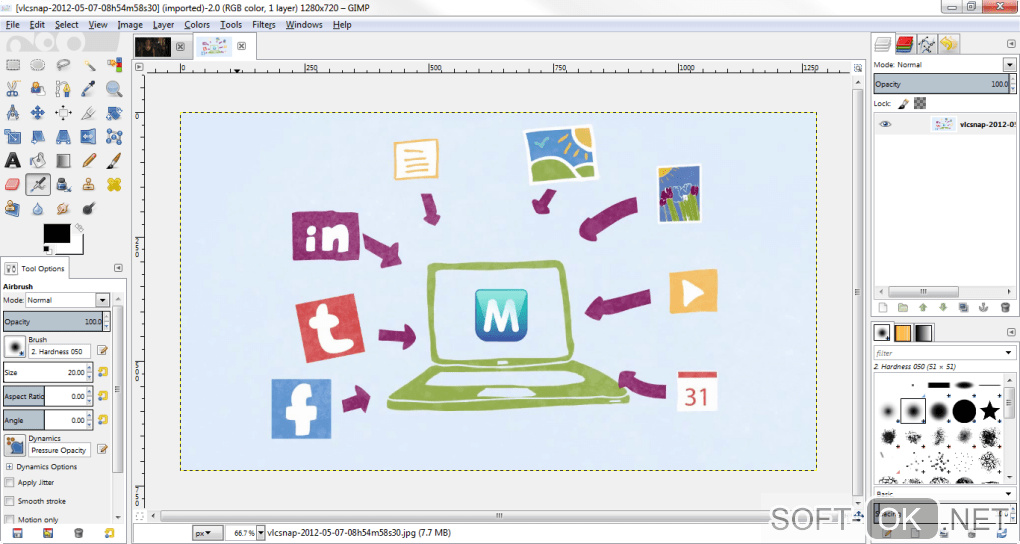Image resolution: width=1020 pixels, height=544 pixels.
Task: Anchor the floating layer with anchor icon
Action: tap(984, 307)
